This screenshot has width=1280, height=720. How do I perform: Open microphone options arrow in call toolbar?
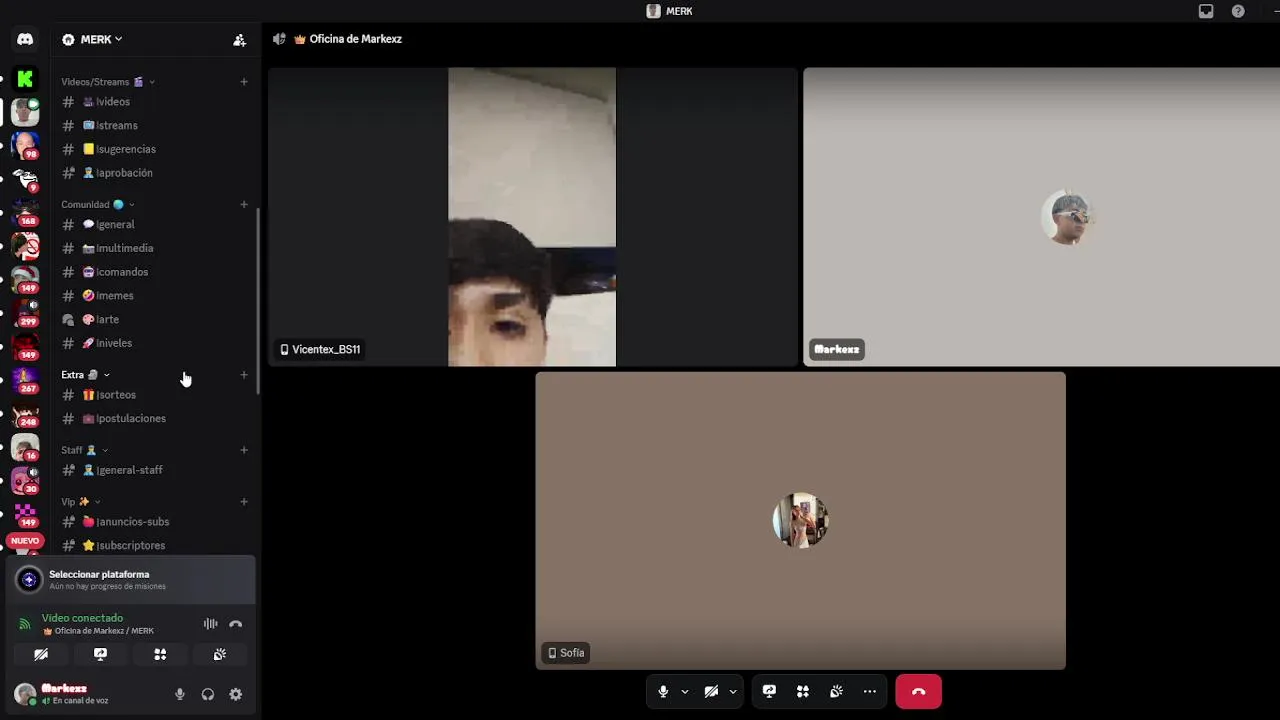[x=685, y=691]
